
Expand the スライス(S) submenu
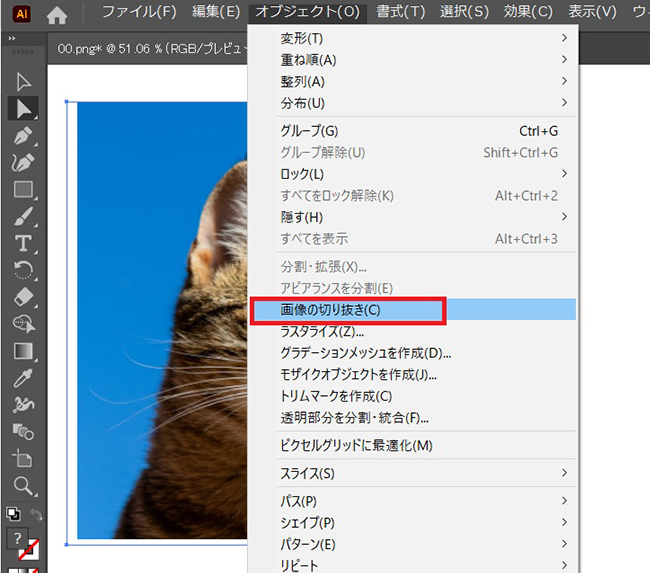[x=413, y=473]
